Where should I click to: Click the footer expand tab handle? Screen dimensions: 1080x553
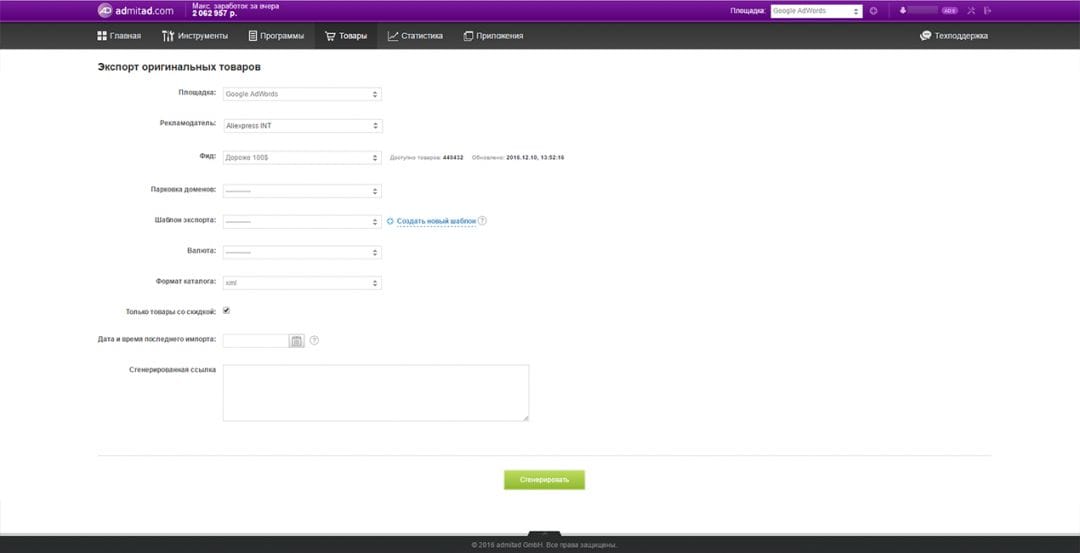pos(544,534)
